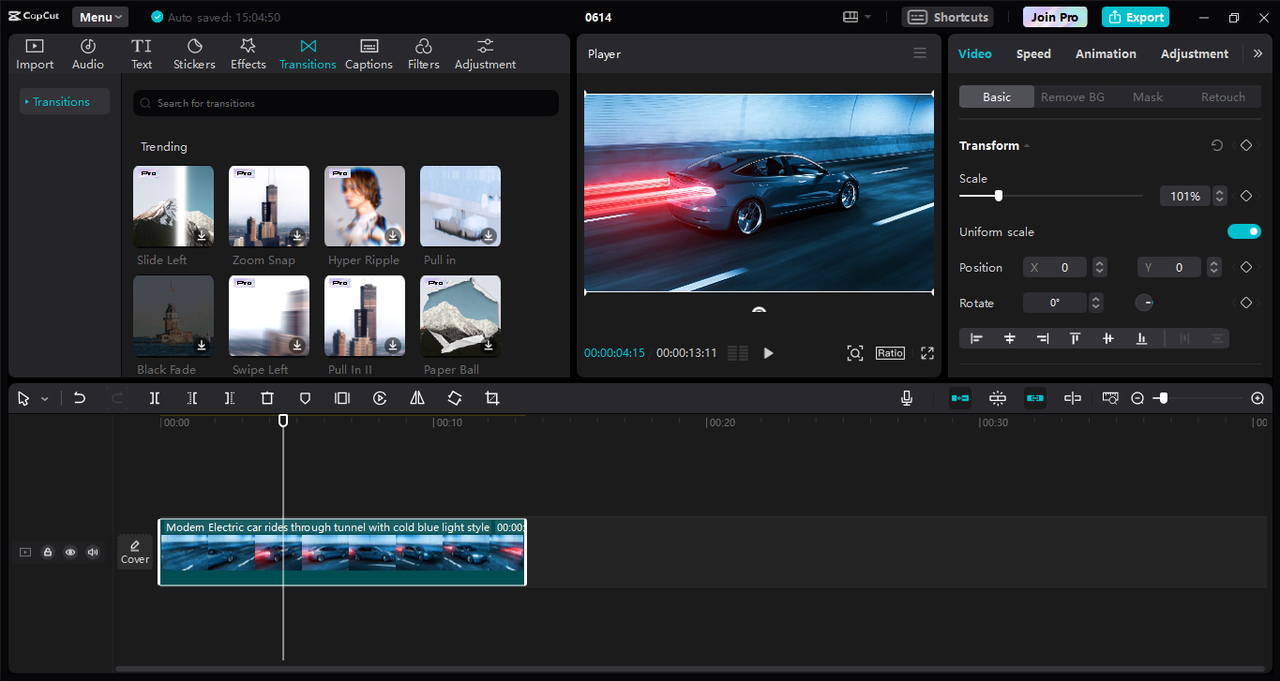
Task: Switch to the Animation tab
Action: [x=1105, y=54]
